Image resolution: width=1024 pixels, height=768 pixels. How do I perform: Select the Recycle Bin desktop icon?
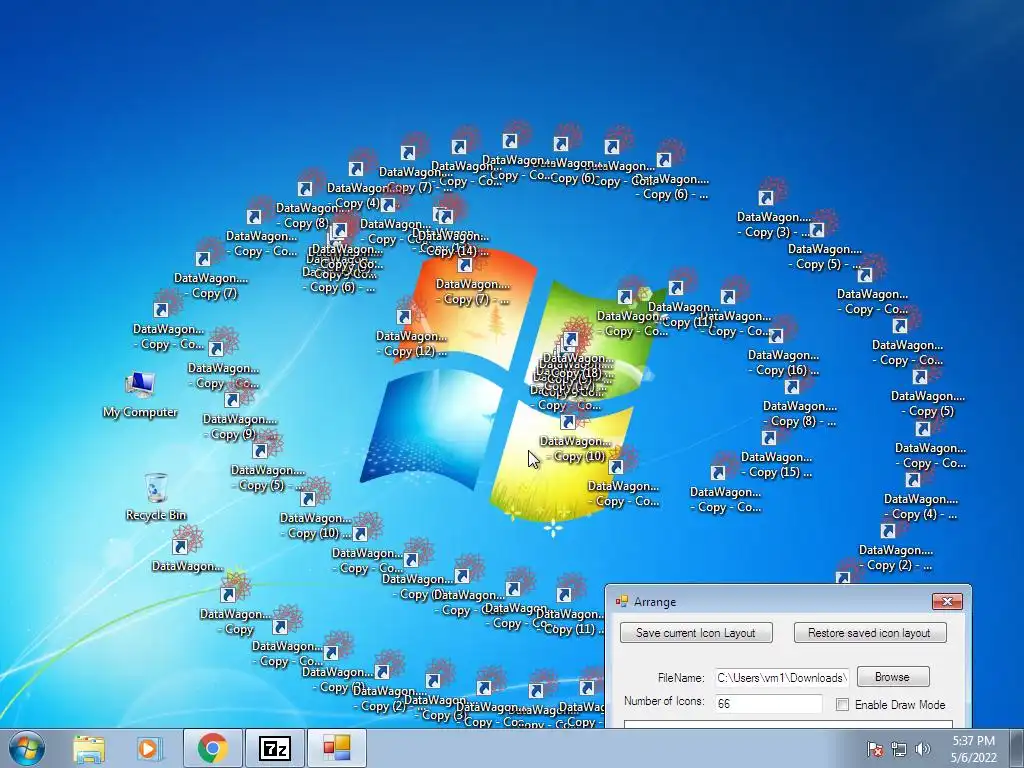pos(155,497)
